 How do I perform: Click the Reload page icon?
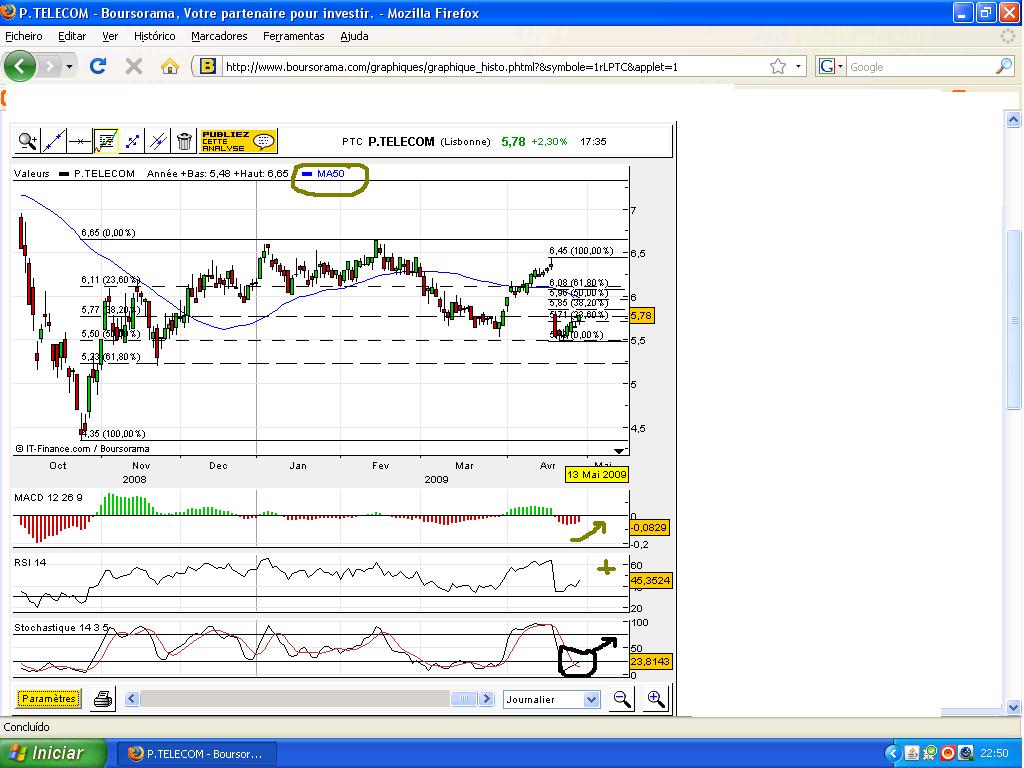[x=98, y=66]
